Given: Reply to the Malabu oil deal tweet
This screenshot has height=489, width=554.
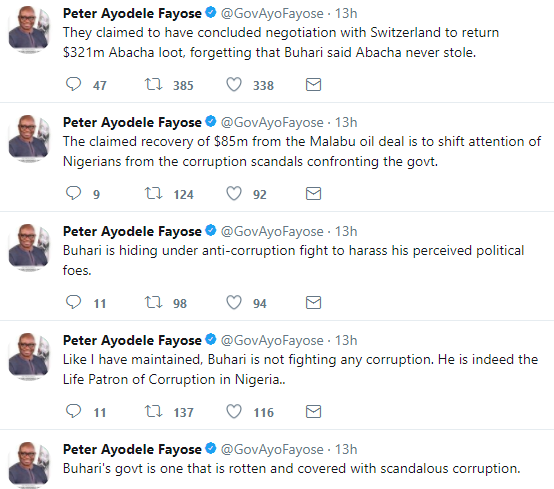Looking at the screenshot, I should point(73,194).
